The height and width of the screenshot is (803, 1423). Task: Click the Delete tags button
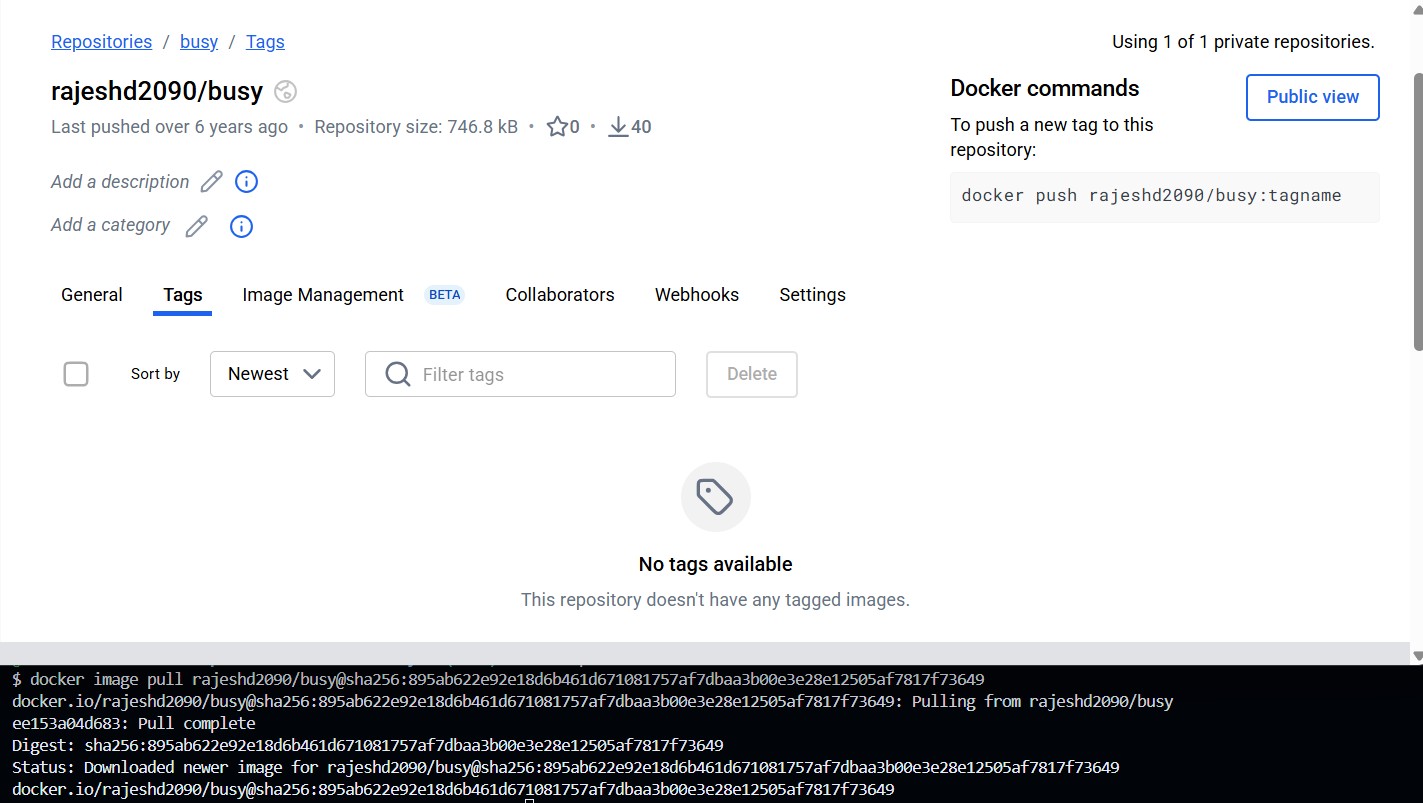point(752,374)
